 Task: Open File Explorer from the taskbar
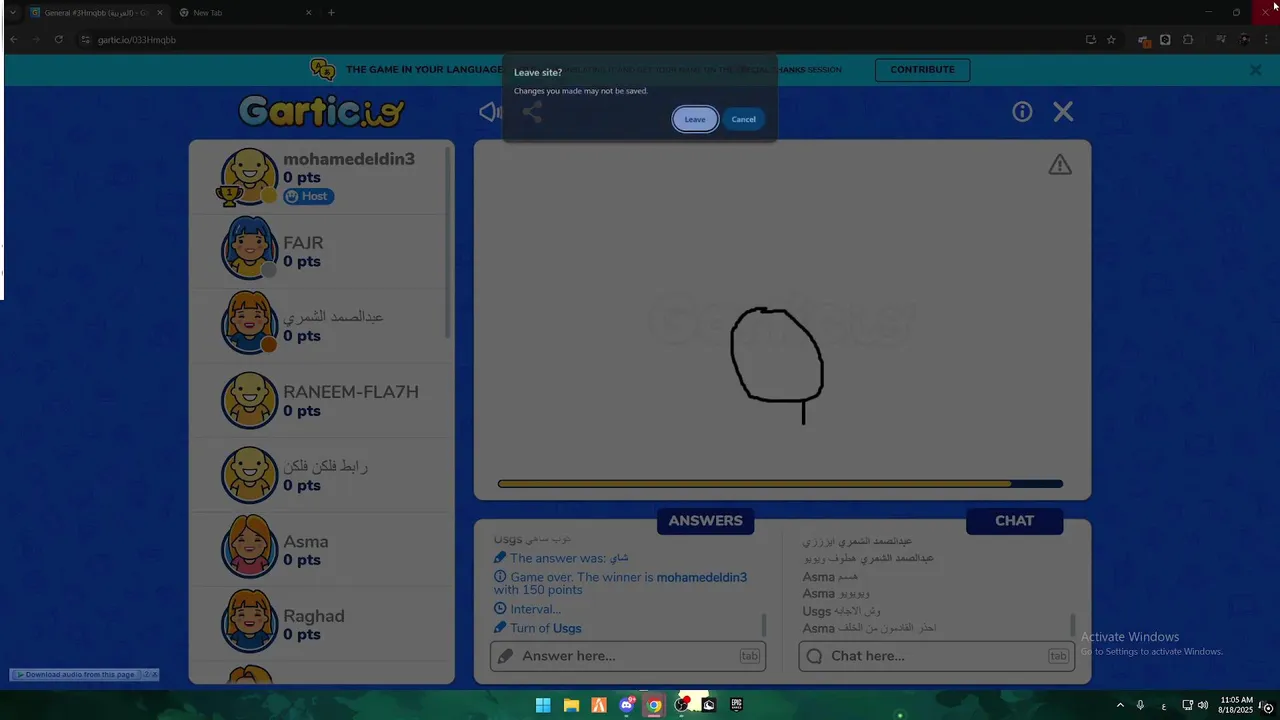click(x=571, y=705)
